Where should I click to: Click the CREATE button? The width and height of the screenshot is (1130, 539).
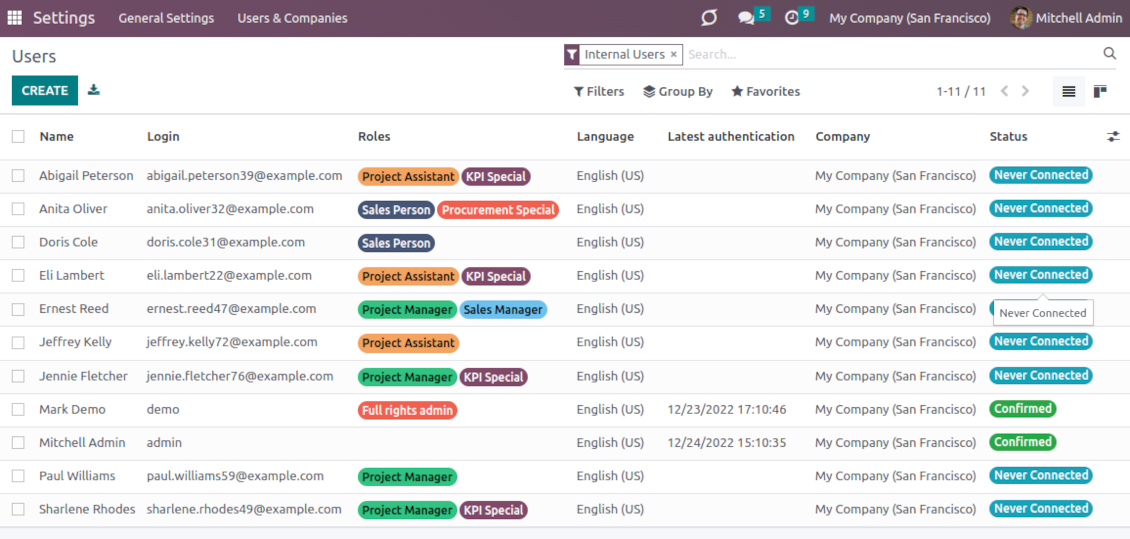coord(45,90)
